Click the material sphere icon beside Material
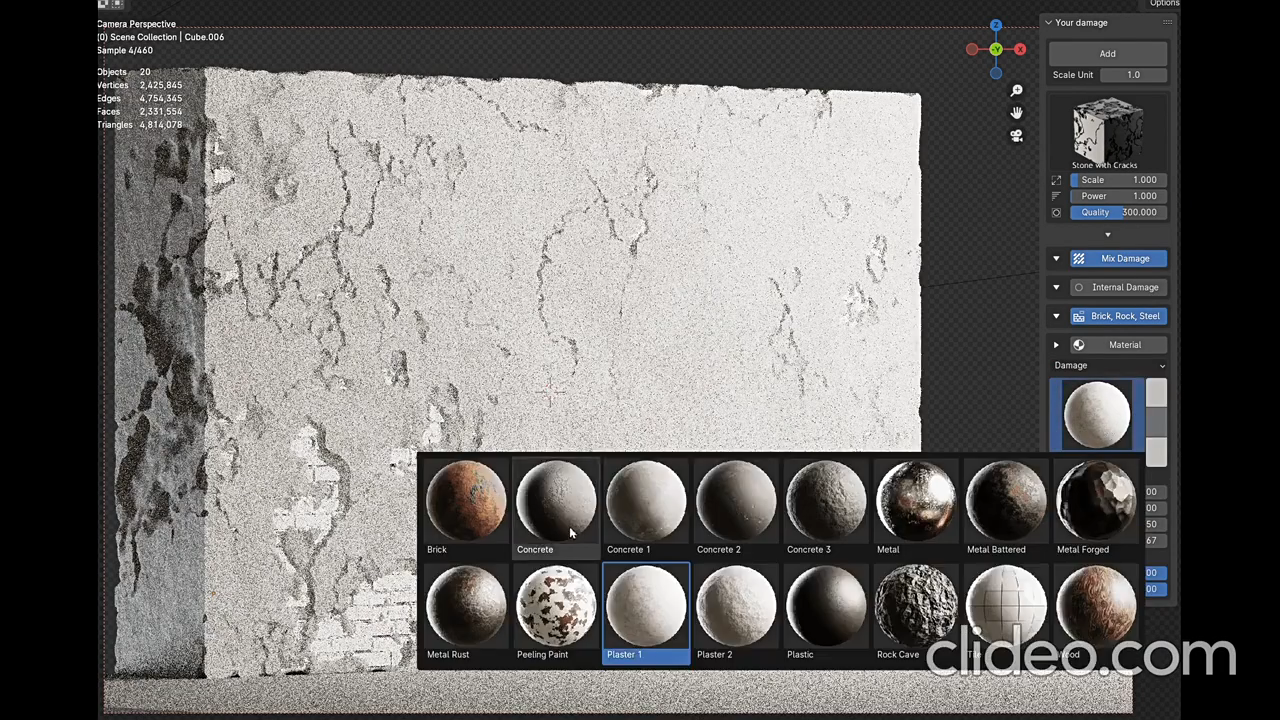The height and width of the screenshot is (720, 1280). (1078, 345)
